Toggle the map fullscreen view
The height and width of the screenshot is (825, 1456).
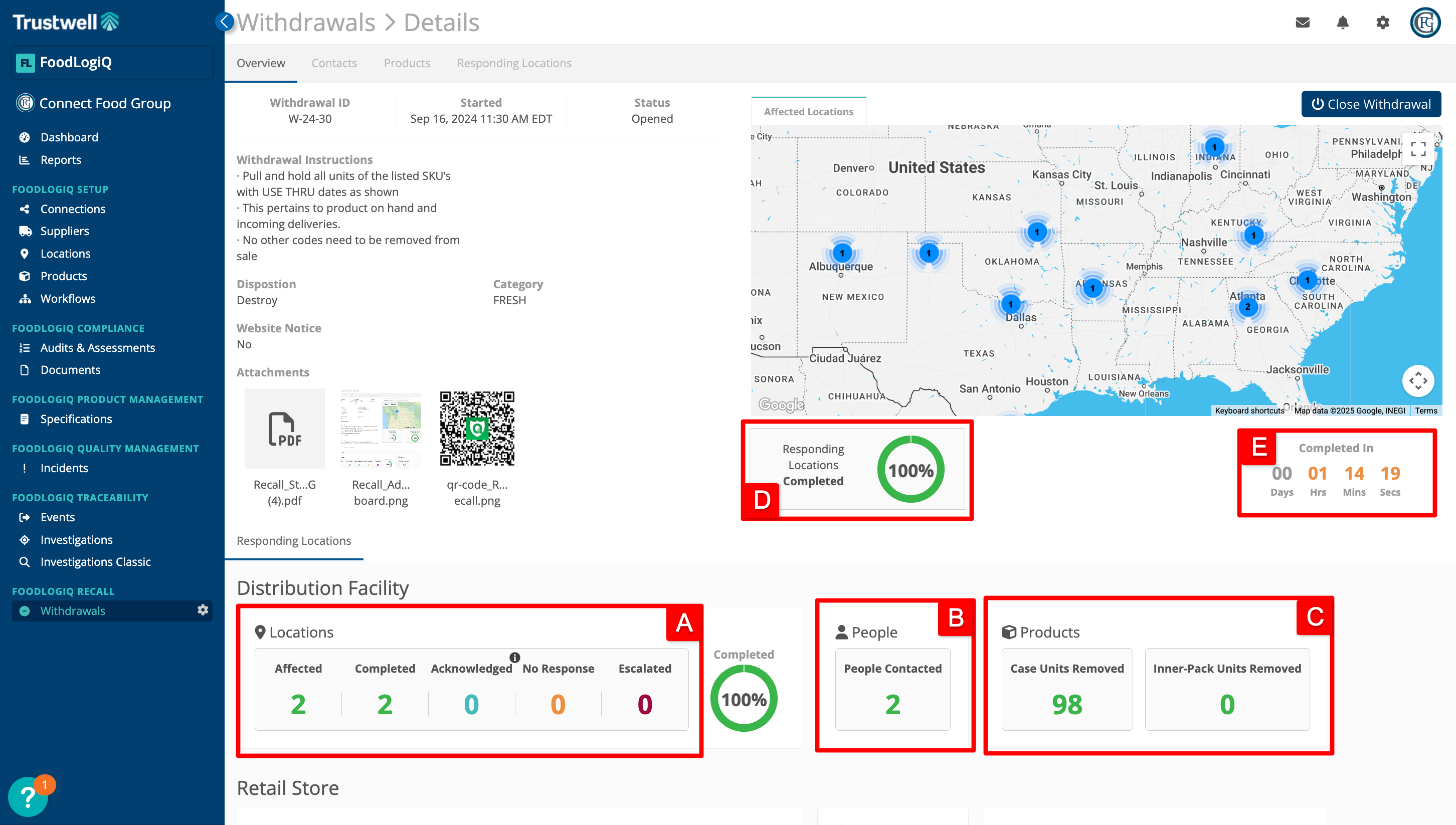click(x=1418, y=149)
